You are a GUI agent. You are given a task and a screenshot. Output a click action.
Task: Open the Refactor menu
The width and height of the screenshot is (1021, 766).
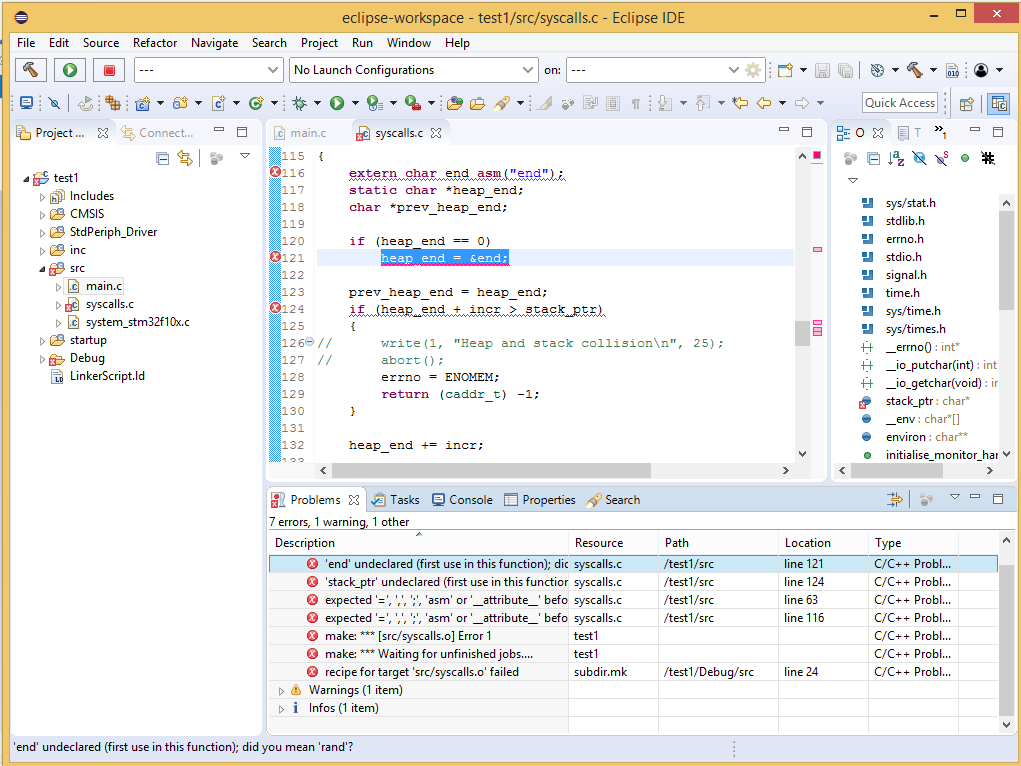[155, 43]
